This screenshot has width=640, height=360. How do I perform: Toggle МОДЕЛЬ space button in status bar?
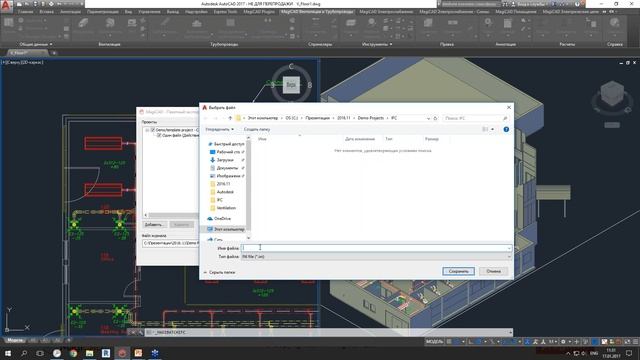click(x=434, y=342)
